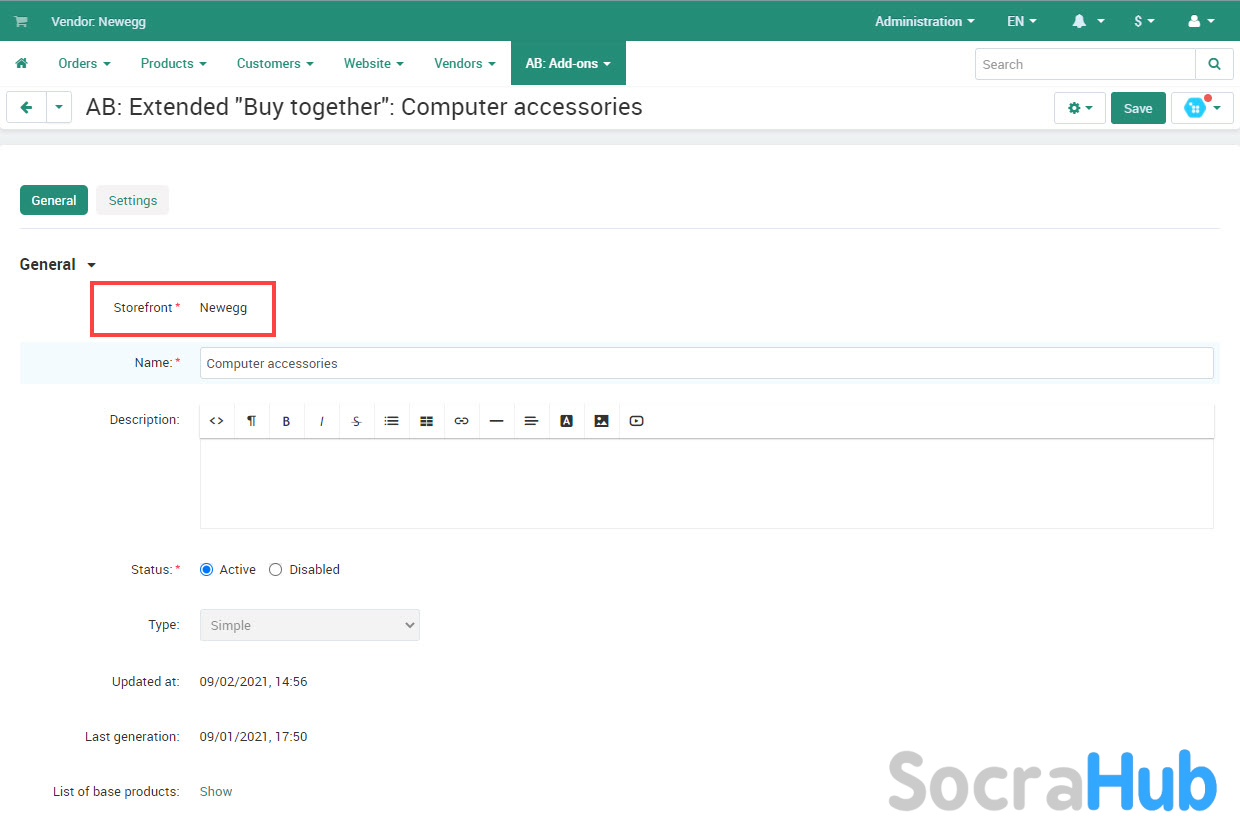Go to the home dashboard icon
The height and width of the screenshot is (816, 1240).
click(21, 63)
